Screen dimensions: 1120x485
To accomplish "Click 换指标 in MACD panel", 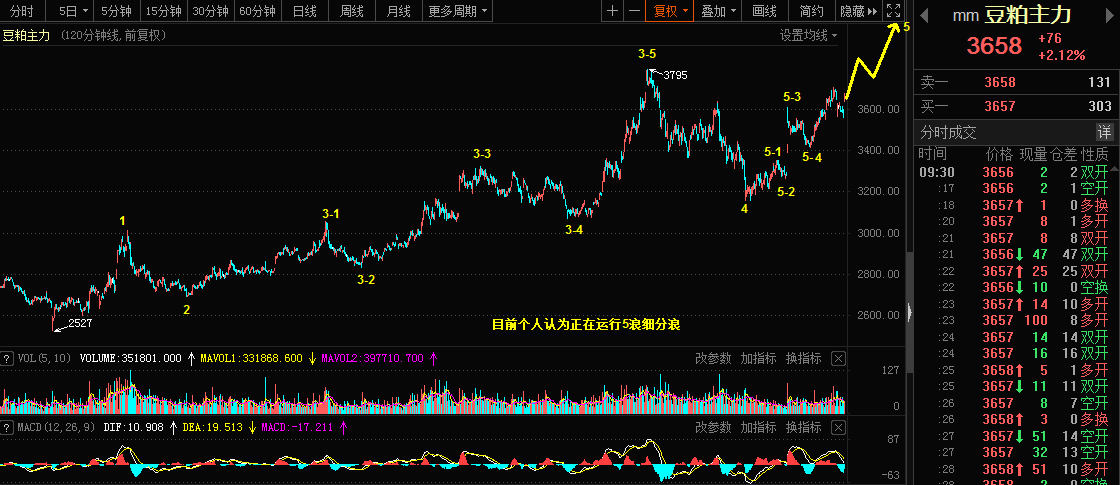I will [804, 427].
